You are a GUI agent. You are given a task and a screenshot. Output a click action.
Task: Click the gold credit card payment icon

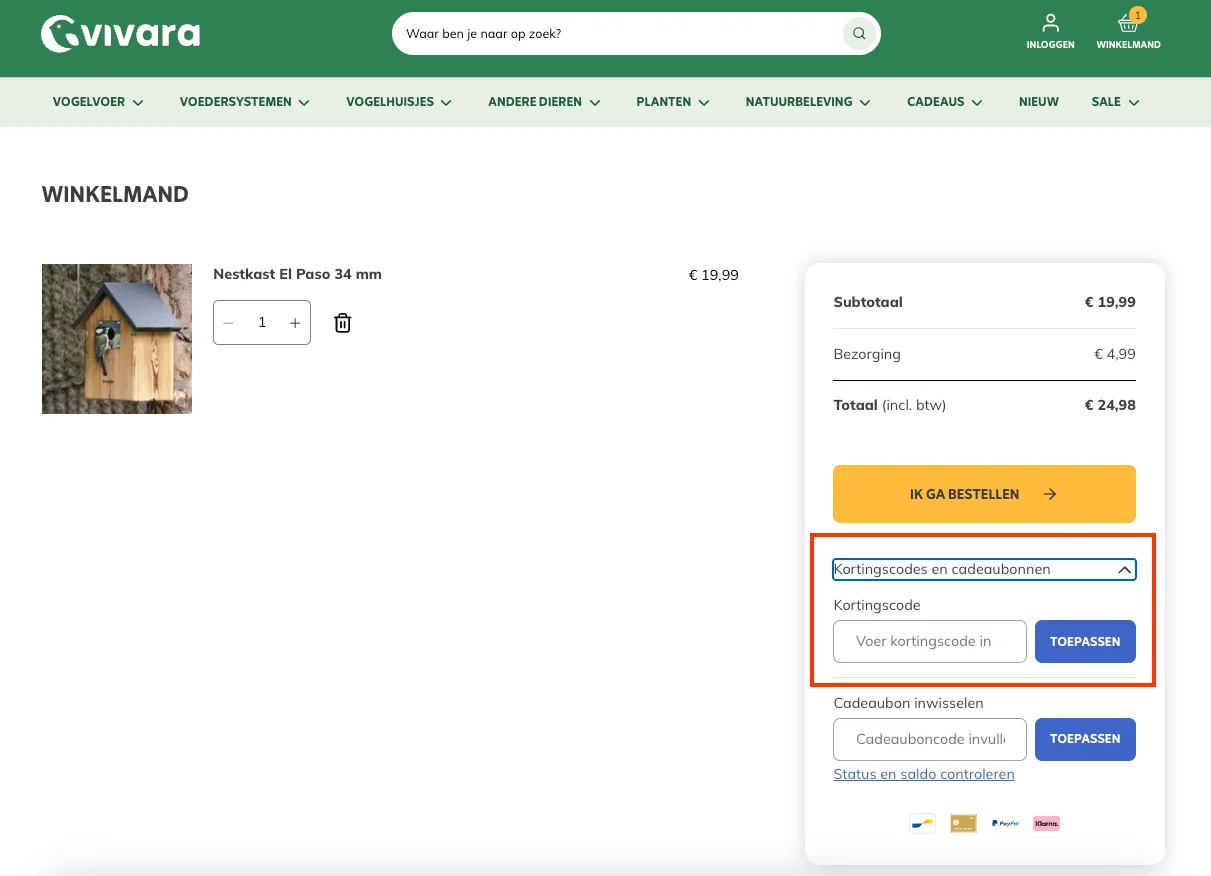tap(963, 822)
